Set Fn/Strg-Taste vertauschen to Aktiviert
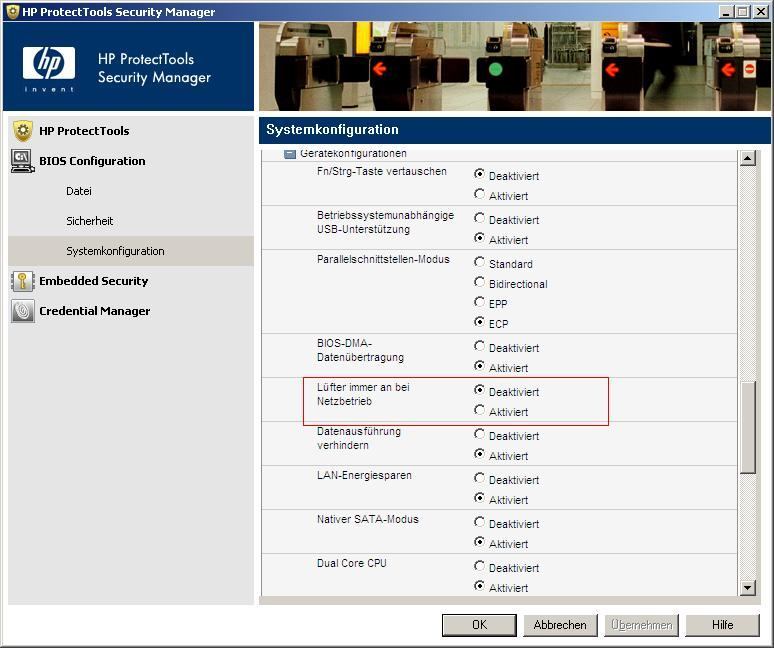 click(x=479, y=194)
